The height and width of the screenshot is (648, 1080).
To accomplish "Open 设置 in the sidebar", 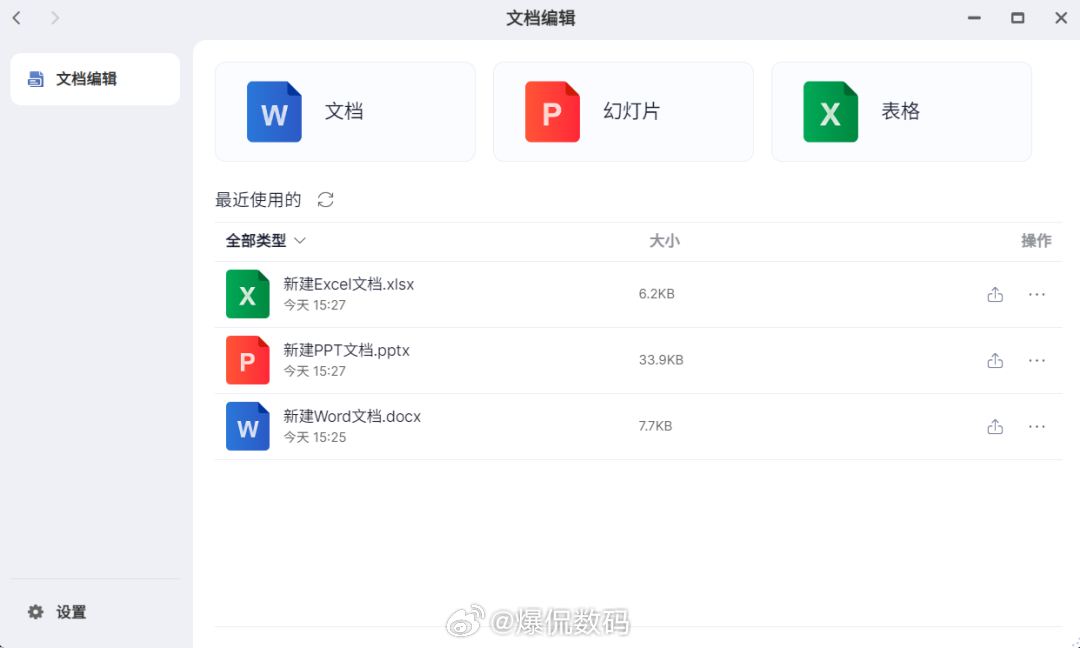I will click(x=95, y=612).
